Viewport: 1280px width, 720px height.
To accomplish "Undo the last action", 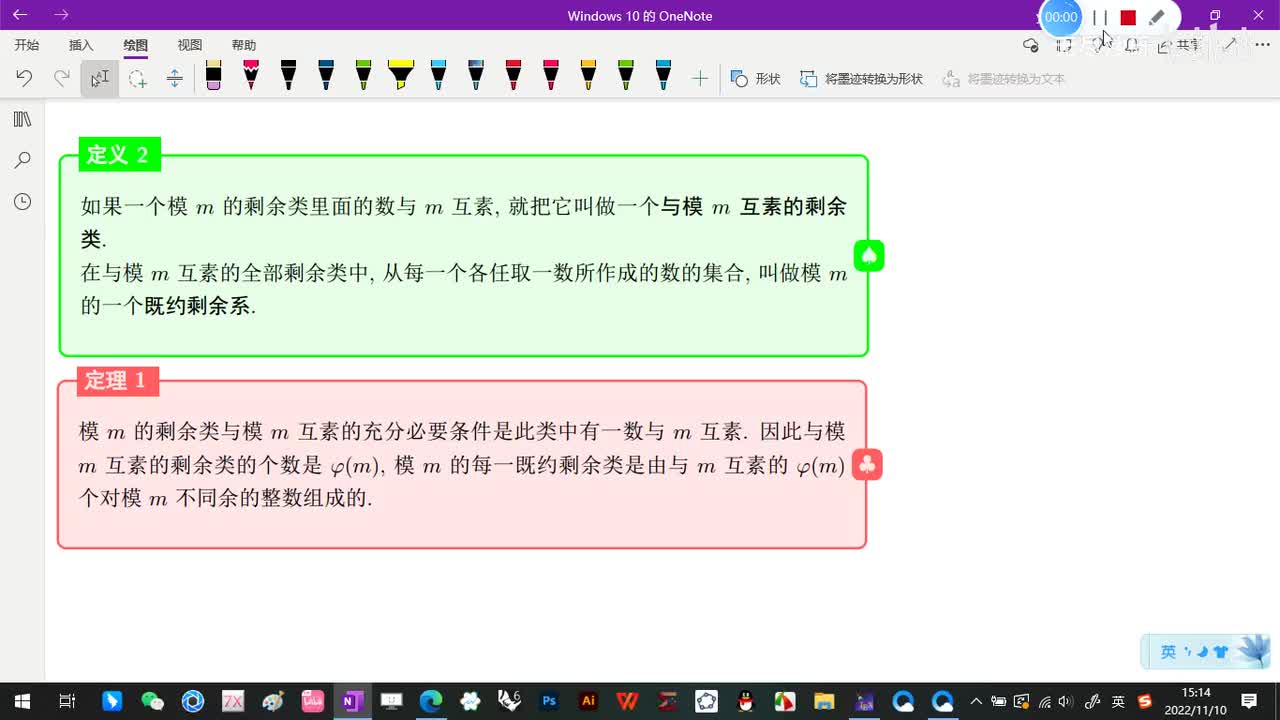I will (24, 78).
